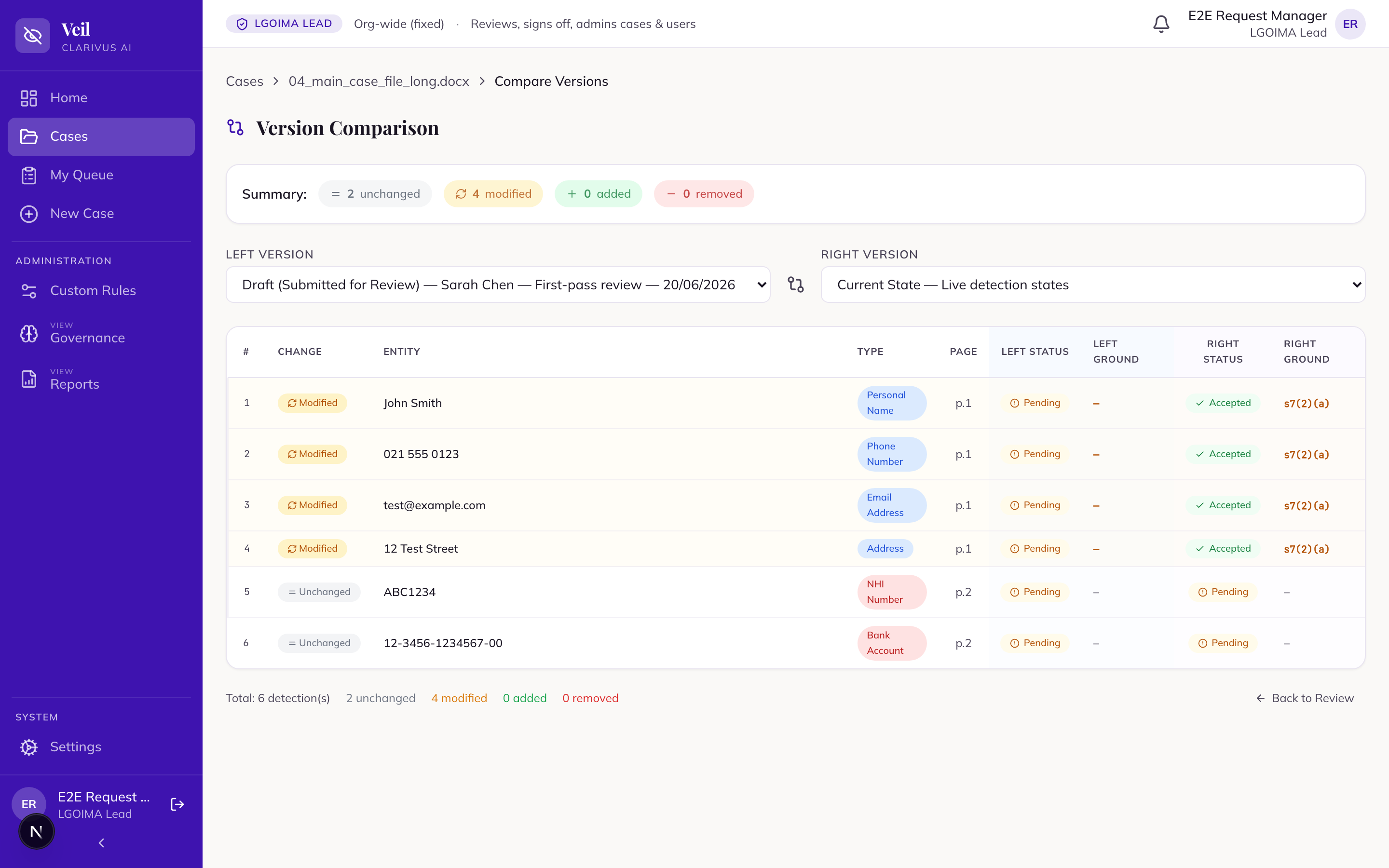1389x868 pixels.
Task: Click the 0 removed summary chip
Action: click(704, 194)
